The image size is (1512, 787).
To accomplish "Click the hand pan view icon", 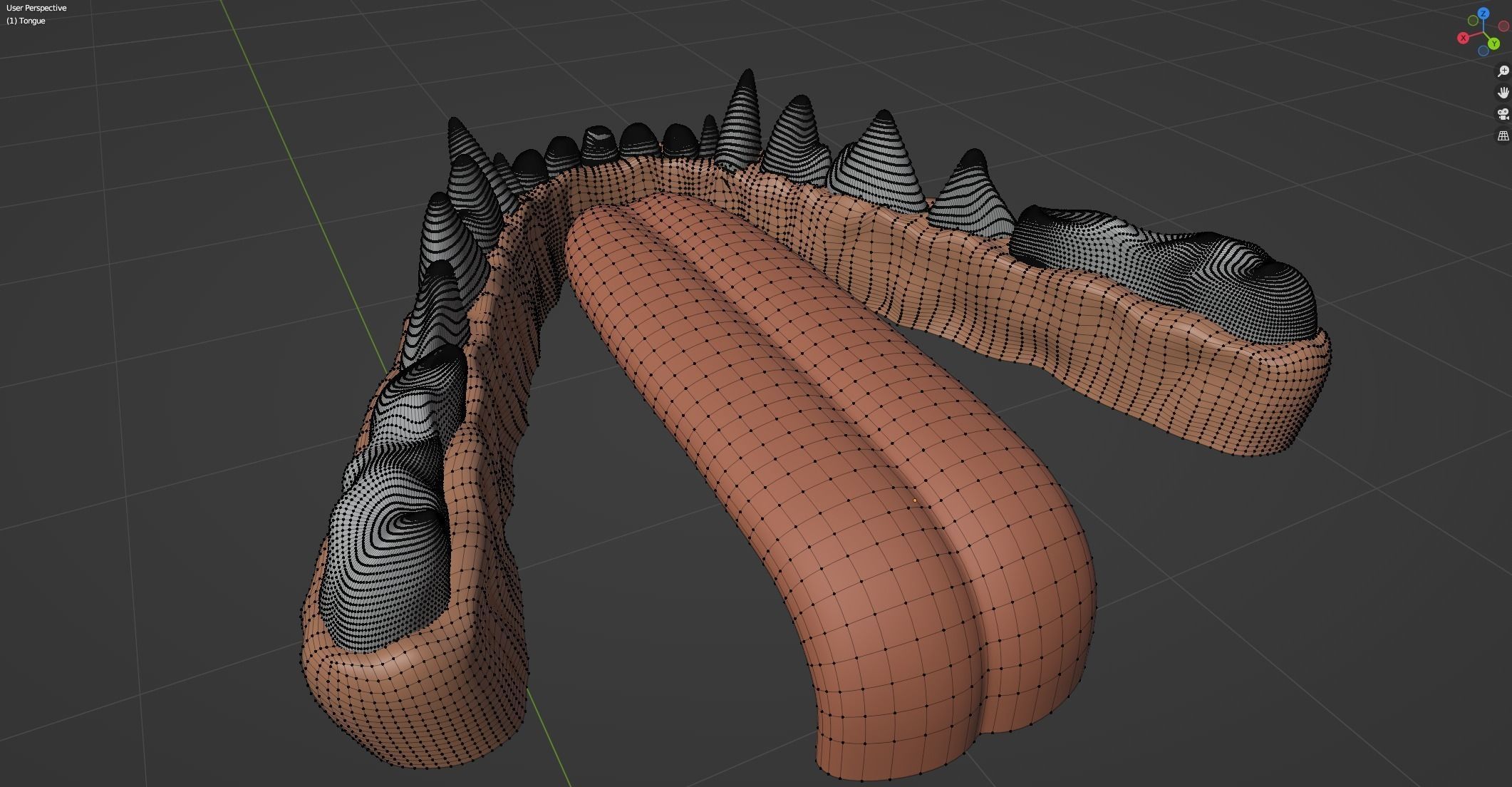I will [x=1503, y=93].
